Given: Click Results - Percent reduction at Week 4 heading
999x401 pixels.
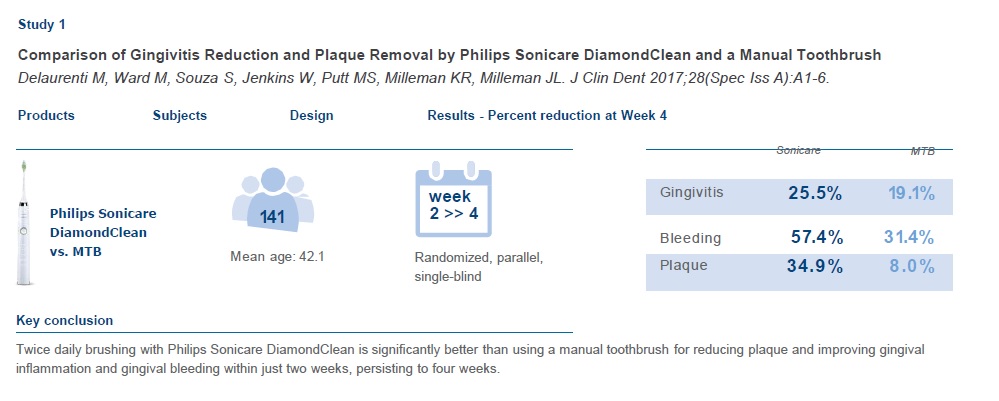Looking at the screenshot, I should (547, 115).
